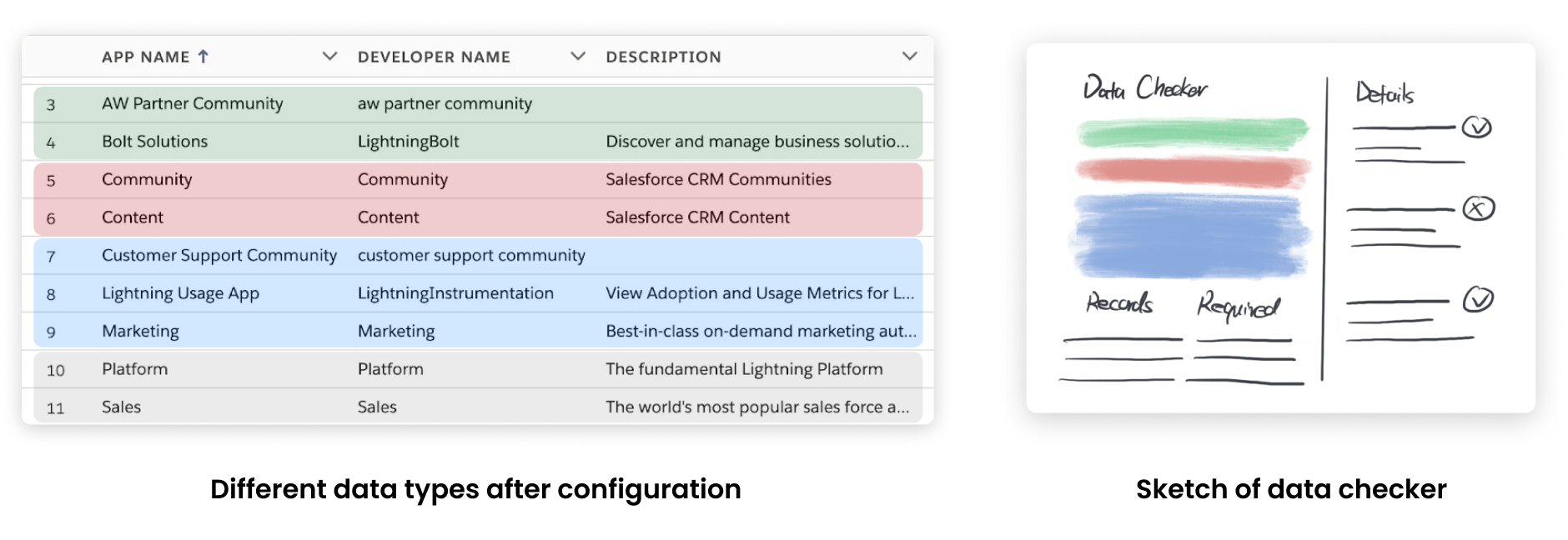This screenshot has height=540, width=1568.
Task: Click 'customer support community' developer name cell
Action: [471, 255]
